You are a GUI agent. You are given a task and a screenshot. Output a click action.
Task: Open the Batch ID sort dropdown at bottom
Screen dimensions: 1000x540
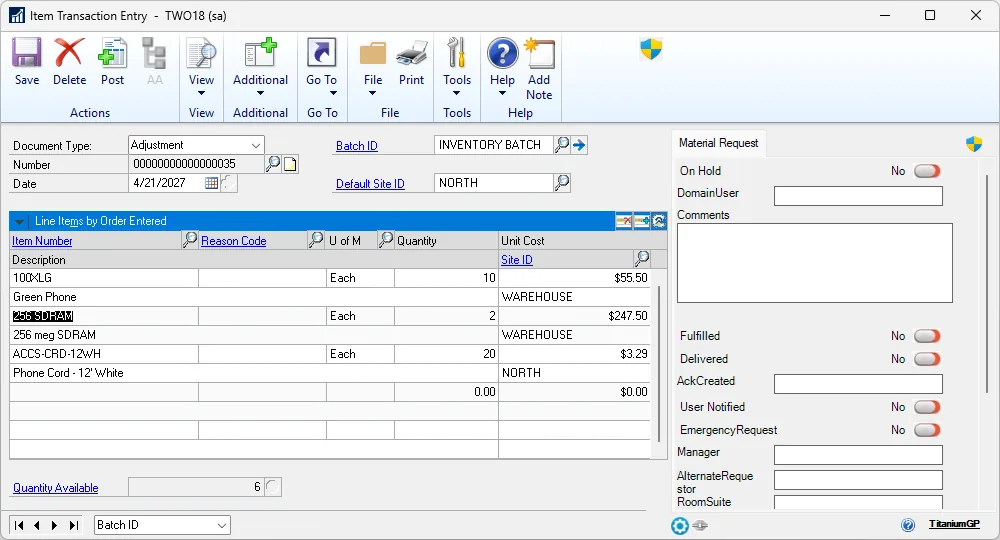coord(221,525)
